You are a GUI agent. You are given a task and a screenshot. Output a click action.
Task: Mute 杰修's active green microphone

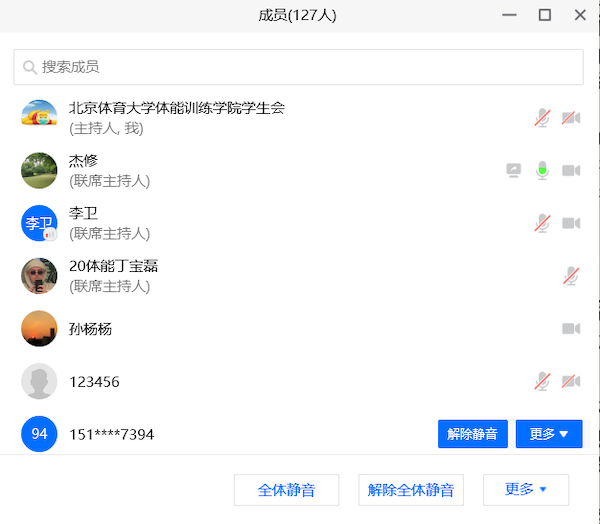click(542, 170)
